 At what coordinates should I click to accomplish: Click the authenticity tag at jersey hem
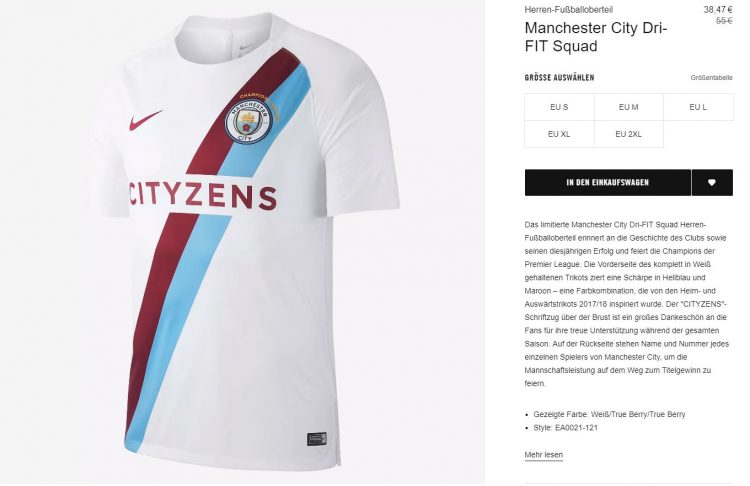317,439
